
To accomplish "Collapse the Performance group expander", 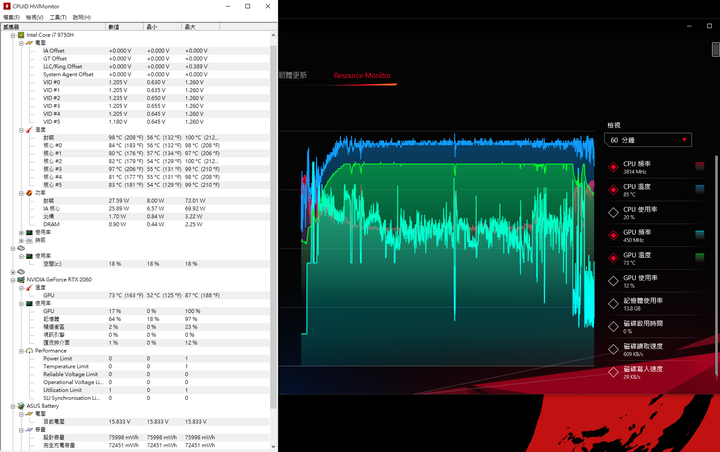I will tap(21, 351).
